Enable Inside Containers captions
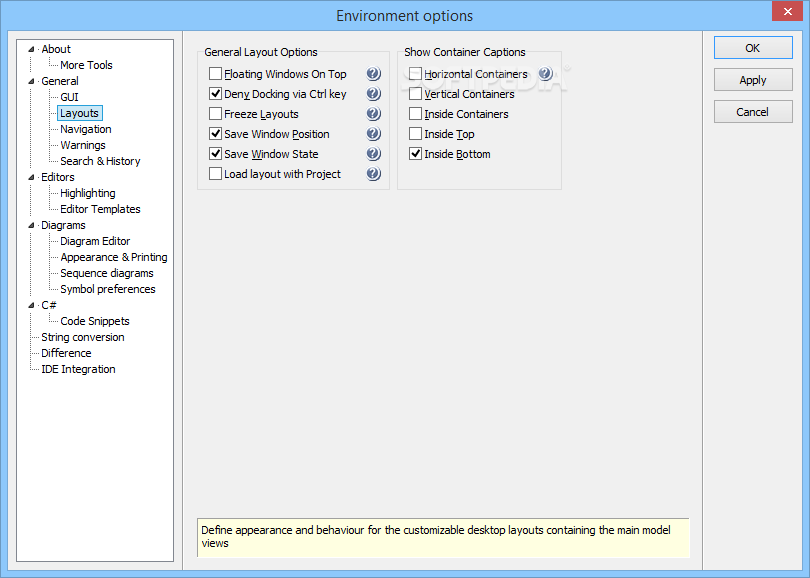Viewport: 810px width, 578px height. [x=415, y=114]
